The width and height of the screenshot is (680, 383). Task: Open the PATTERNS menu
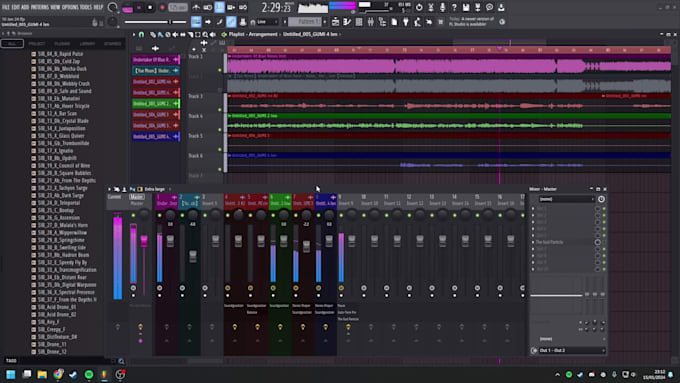40,7
